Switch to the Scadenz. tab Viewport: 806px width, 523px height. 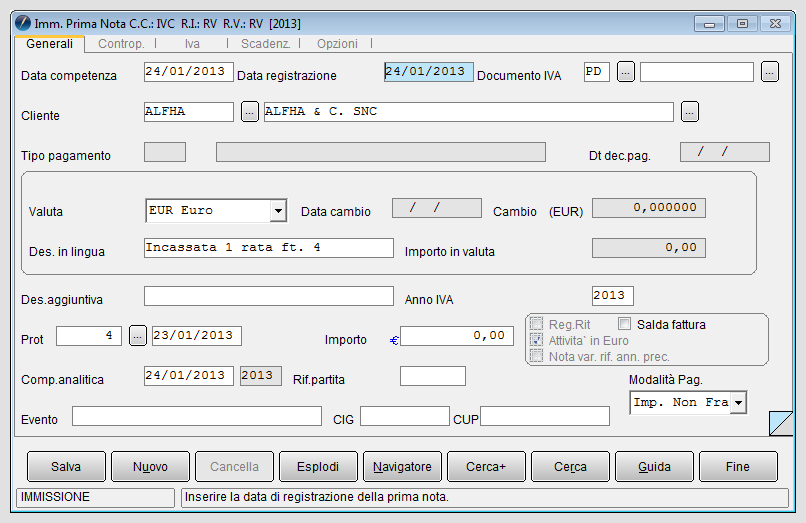[265, 44]
